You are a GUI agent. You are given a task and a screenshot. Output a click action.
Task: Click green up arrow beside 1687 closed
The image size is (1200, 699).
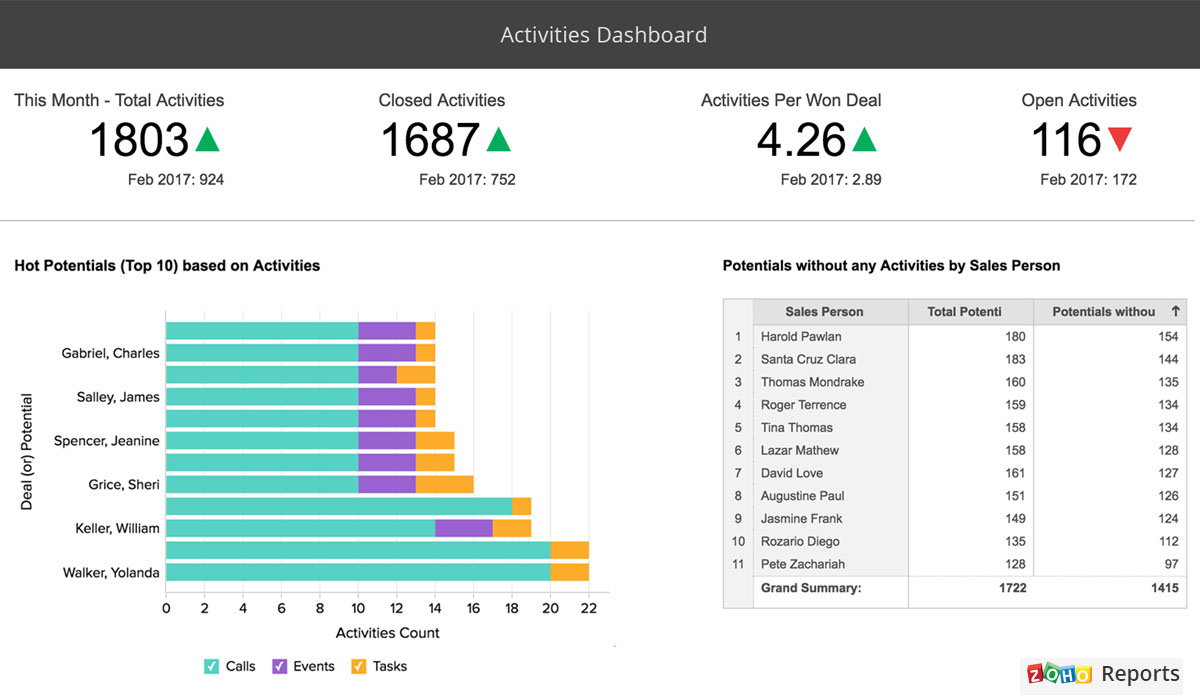pos(498,139)
